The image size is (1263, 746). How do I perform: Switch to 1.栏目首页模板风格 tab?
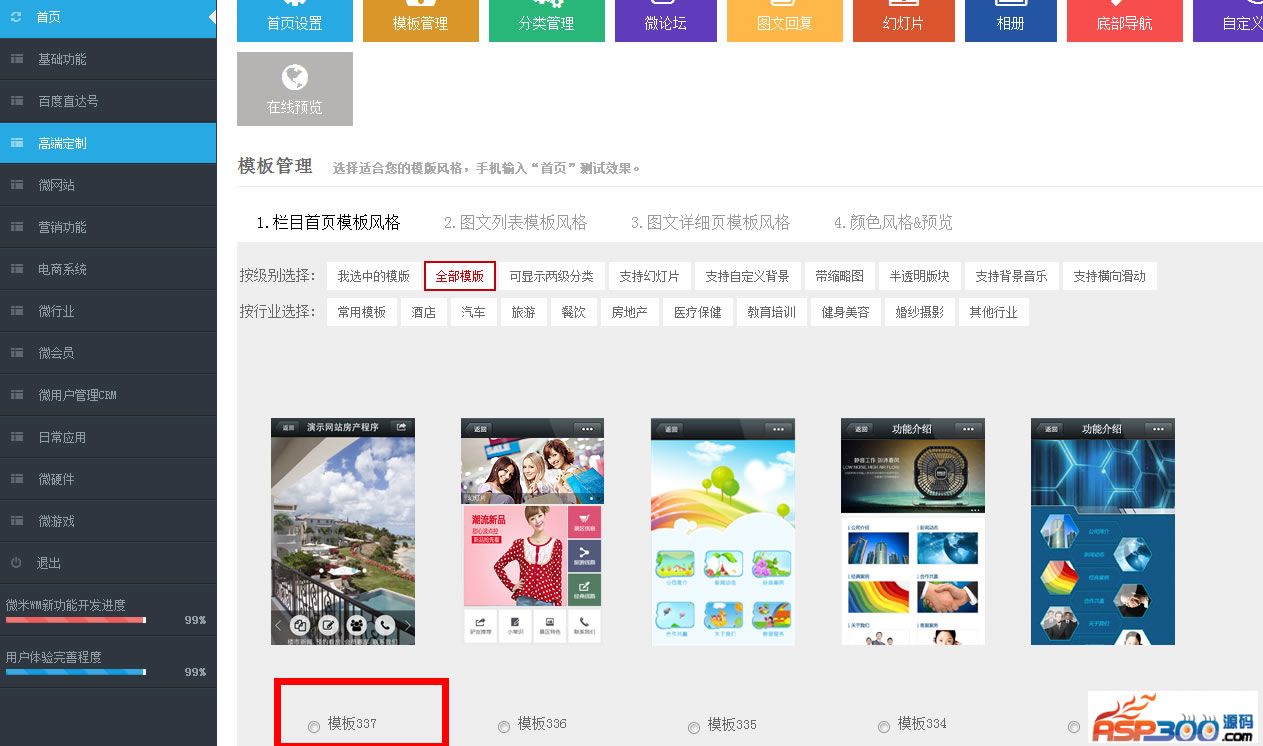[328, 222]
